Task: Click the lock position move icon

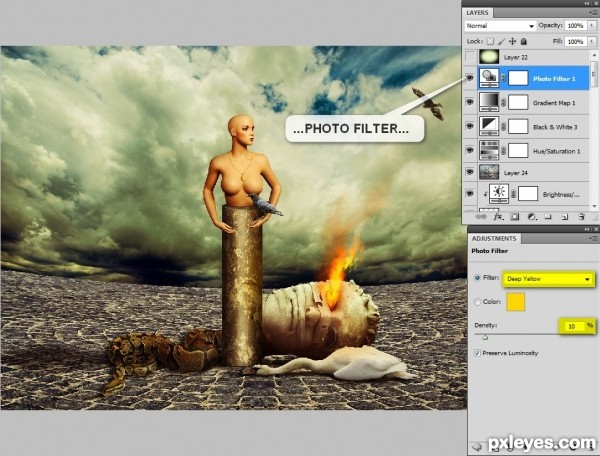Action: (x=512, y=41)
